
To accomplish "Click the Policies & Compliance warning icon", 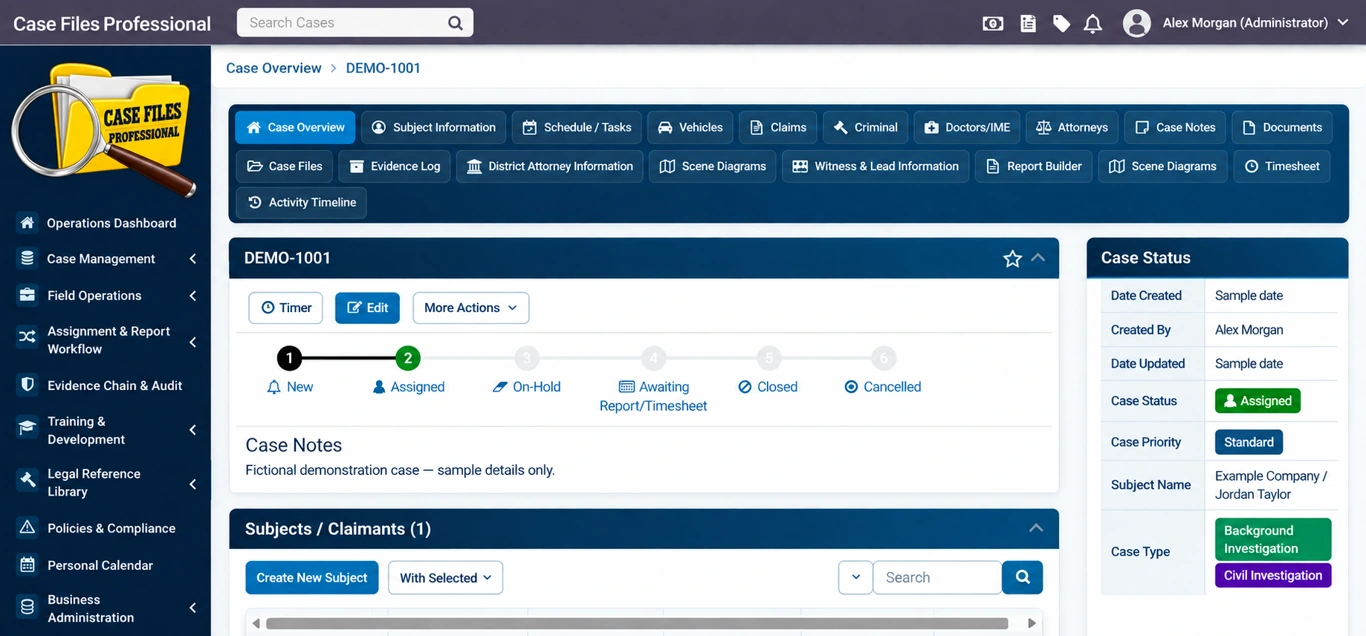I will (28, 528).
